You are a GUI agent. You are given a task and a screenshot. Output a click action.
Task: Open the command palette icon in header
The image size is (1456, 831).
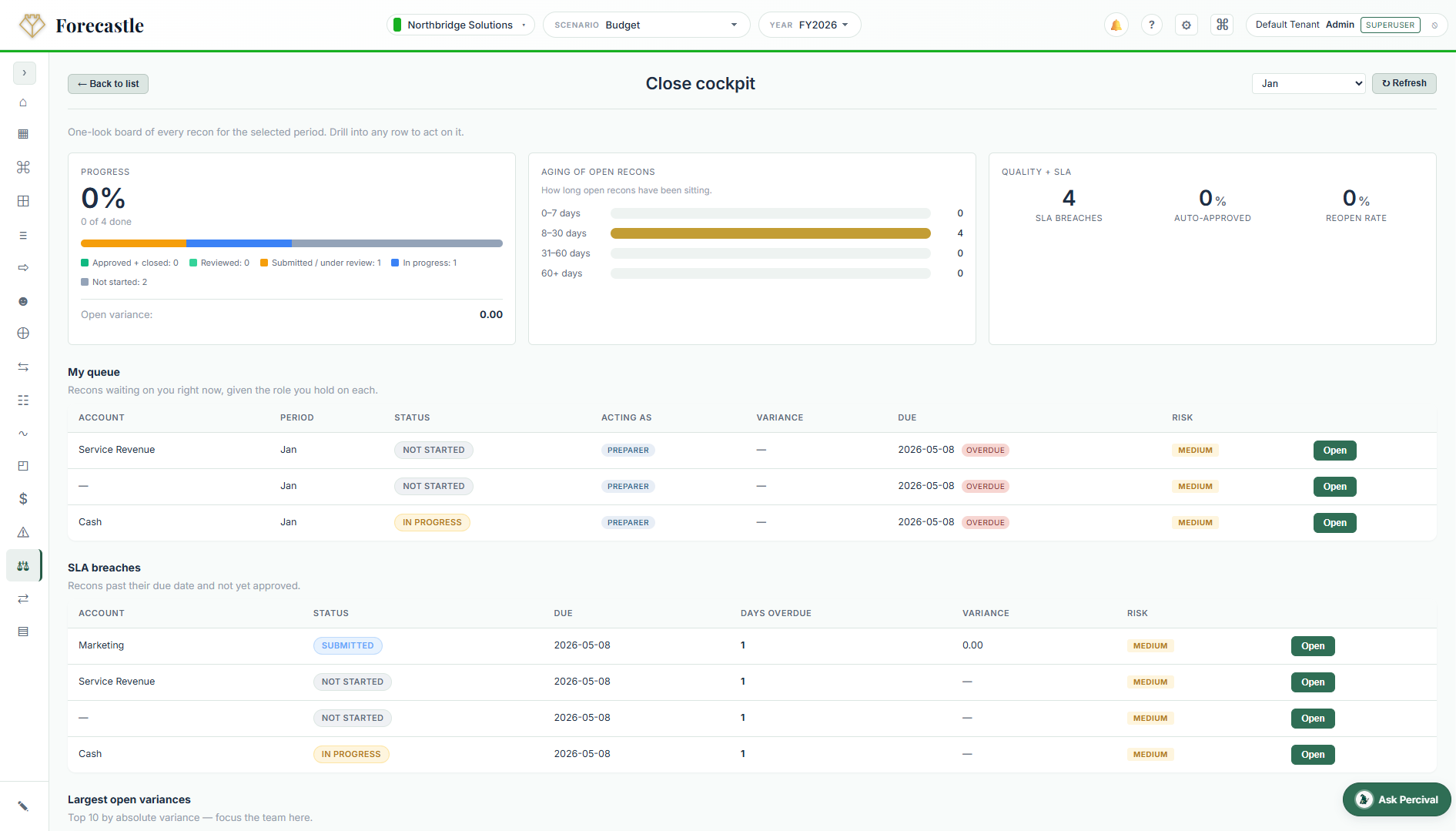tap(1222, 25)
